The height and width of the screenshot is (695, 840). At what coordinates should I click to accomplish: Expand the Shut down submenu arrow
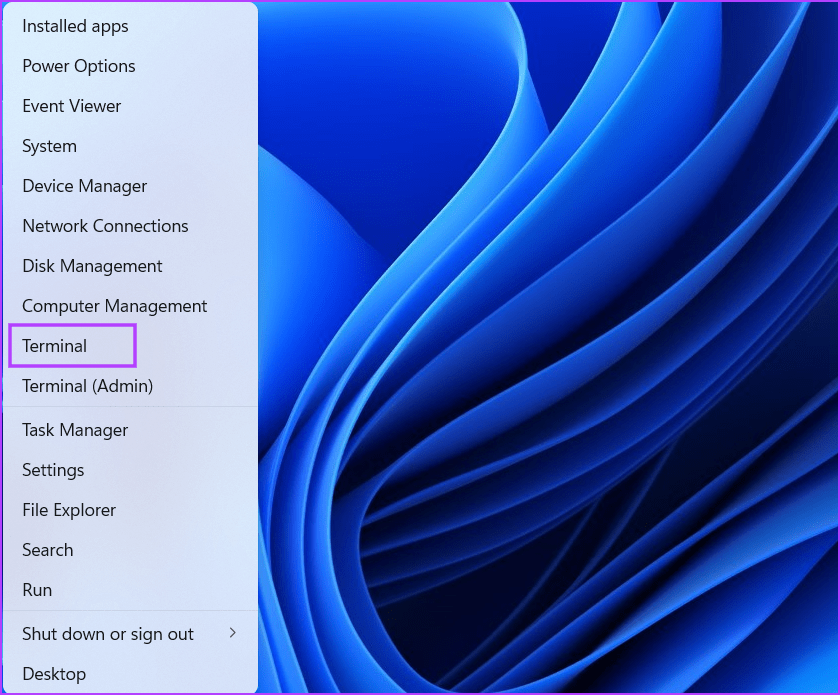(x=233, y=634)
